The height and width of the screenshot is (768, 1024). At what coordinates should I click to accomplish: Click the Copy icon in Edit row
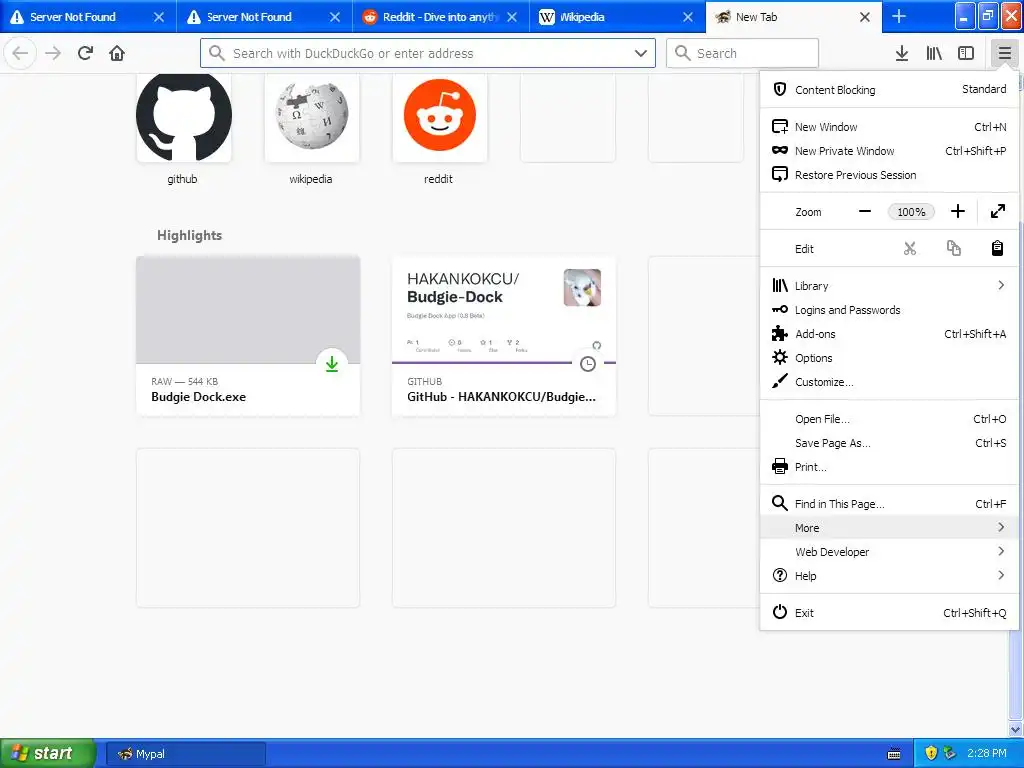coord(953,249)
